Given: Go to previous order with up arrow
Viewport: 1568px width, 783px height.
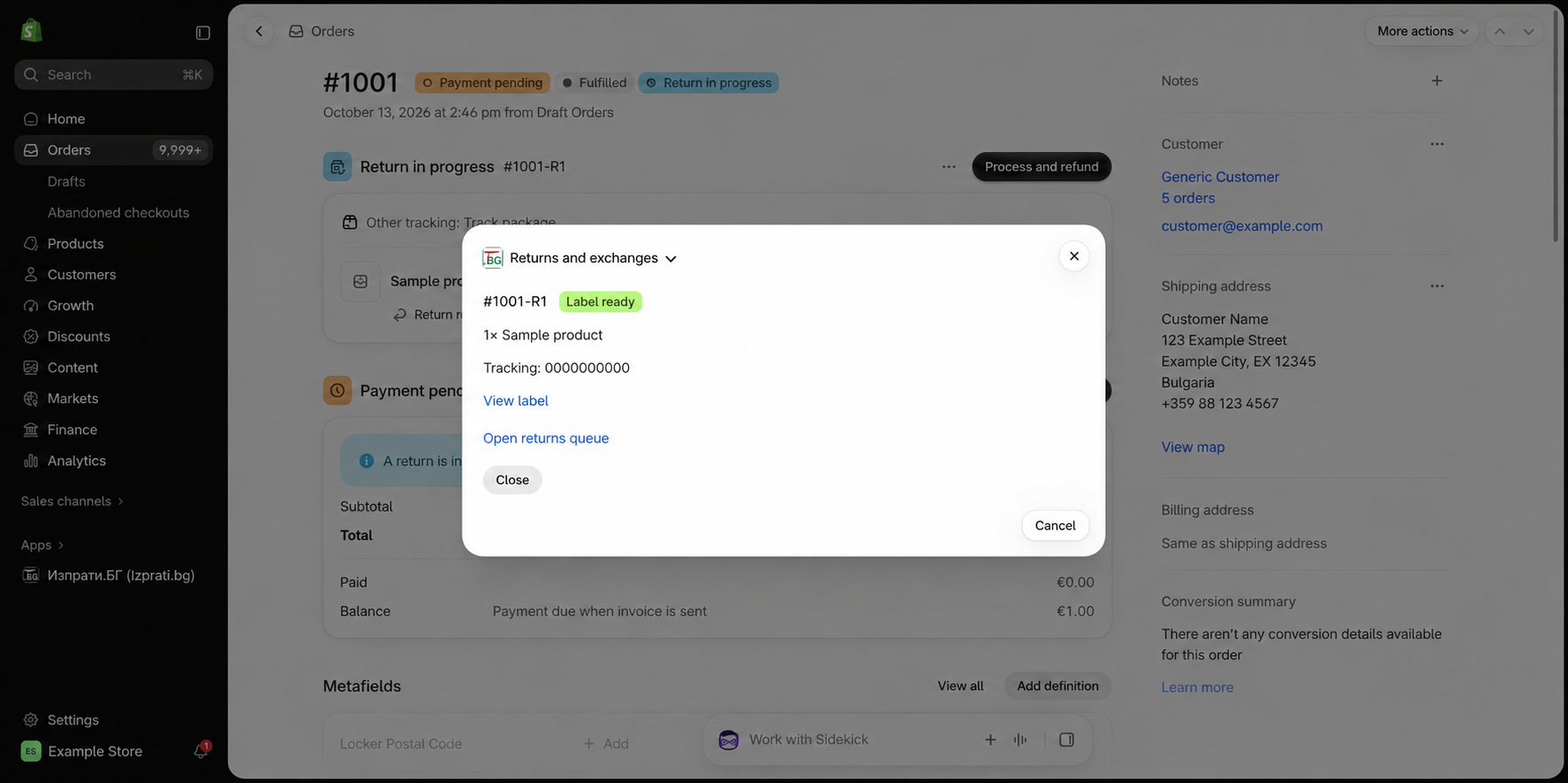Looking at the screenshot, I should [1500, 32].
